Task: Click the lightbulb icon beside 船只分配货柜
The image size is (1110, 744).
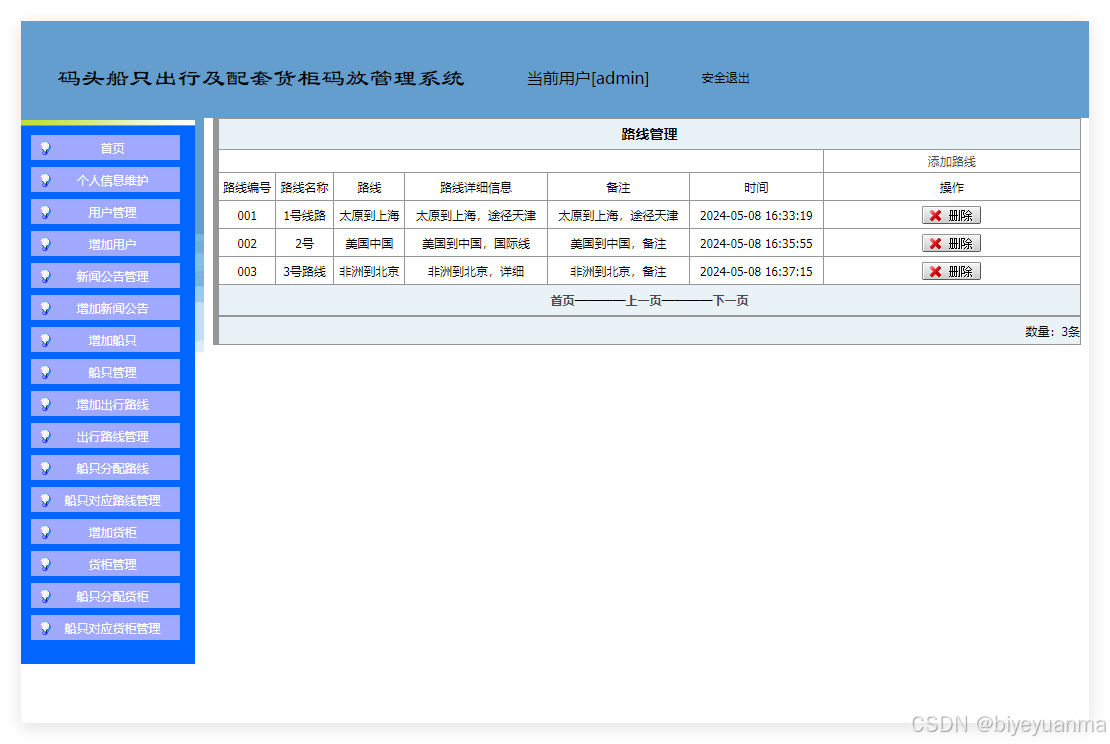Action: [x=44, y=595]
